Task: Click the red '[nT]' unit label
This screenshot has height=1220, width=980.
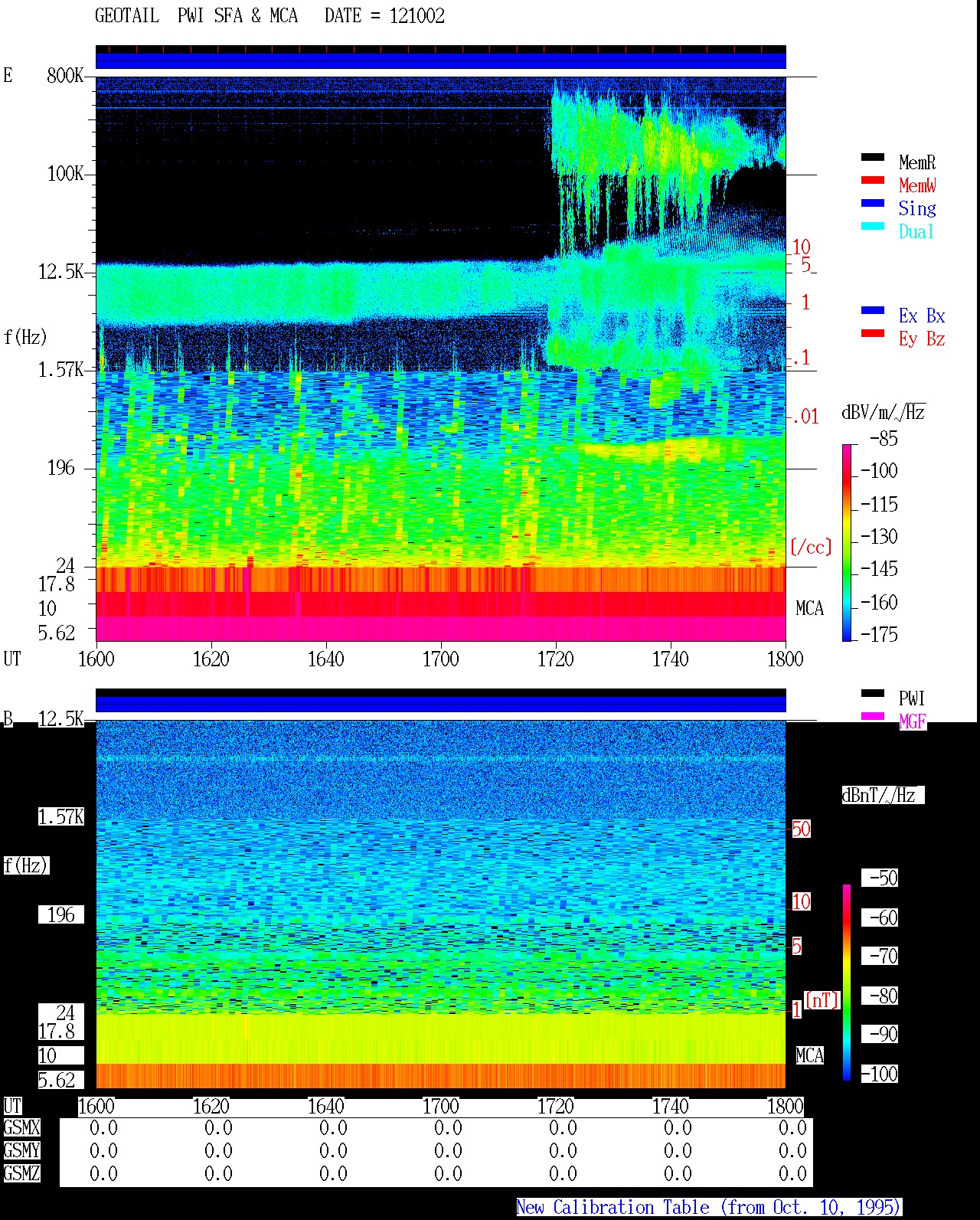Action: point(822,999)
